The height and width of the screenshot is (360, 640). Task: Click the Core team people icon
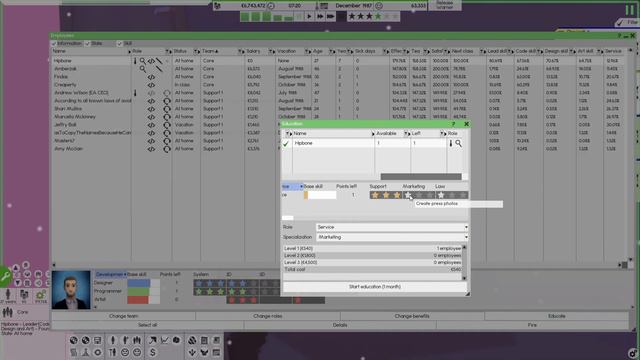click(7, 312)
